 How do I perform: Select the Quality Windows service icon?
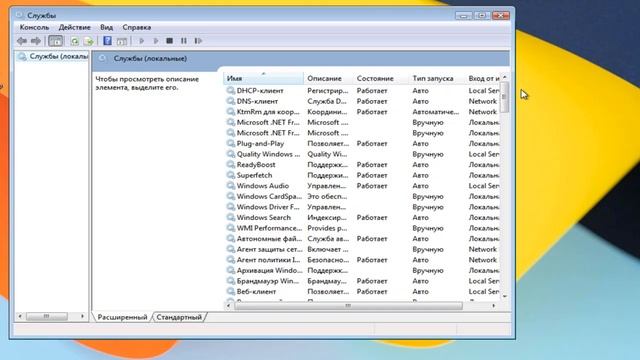pos(231,154)
